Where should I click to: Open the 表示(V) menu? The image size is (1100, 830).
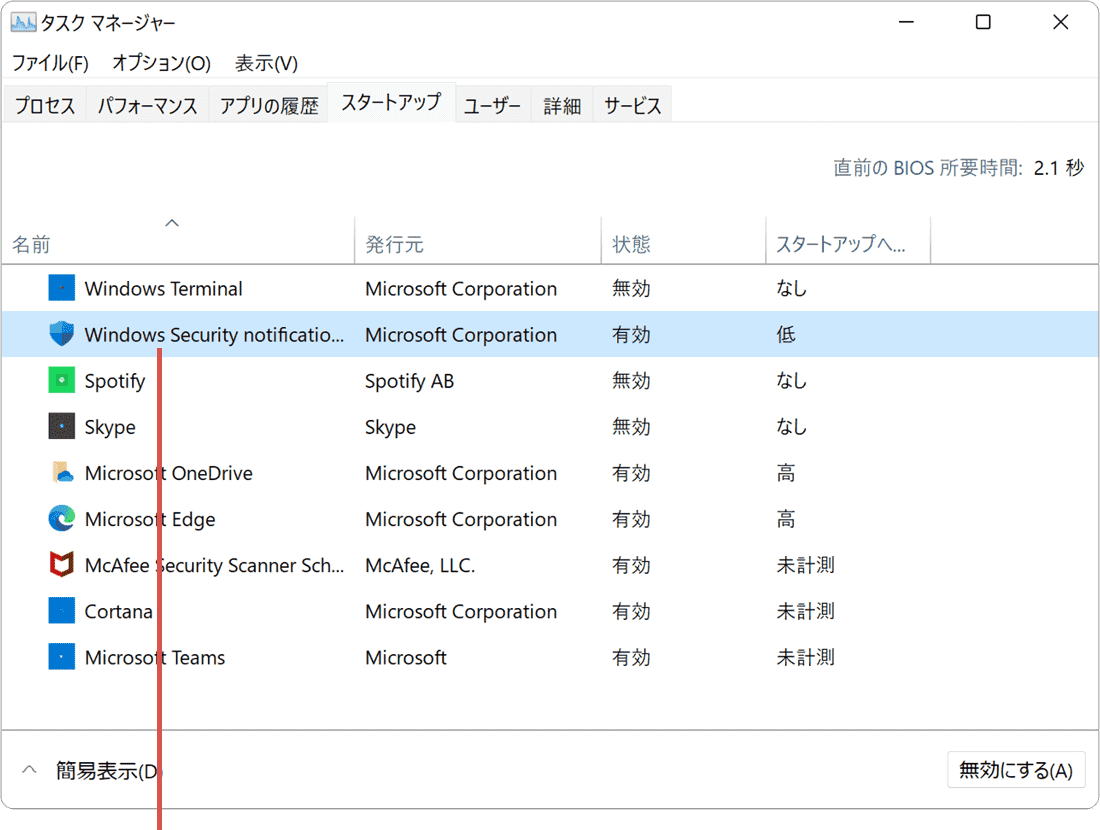[x=267, y=63]
